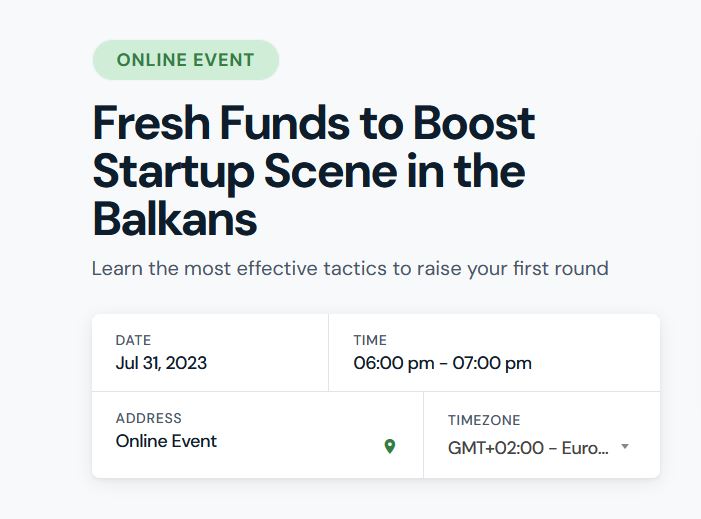Click the DATE field label

pyautogui.click(x=133, y=340)
